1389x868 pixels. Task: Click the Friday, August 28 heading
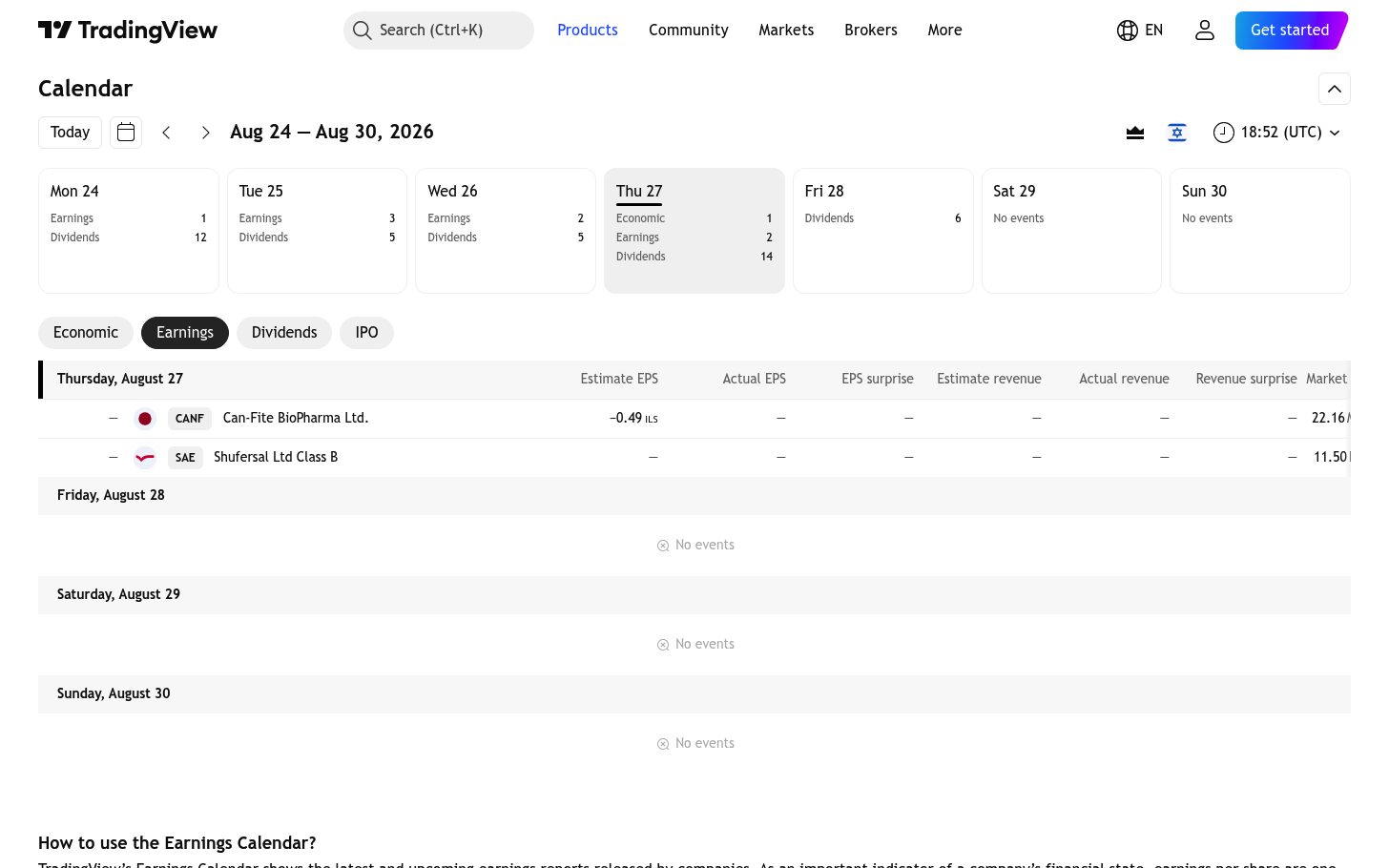(x=111, y=495)
